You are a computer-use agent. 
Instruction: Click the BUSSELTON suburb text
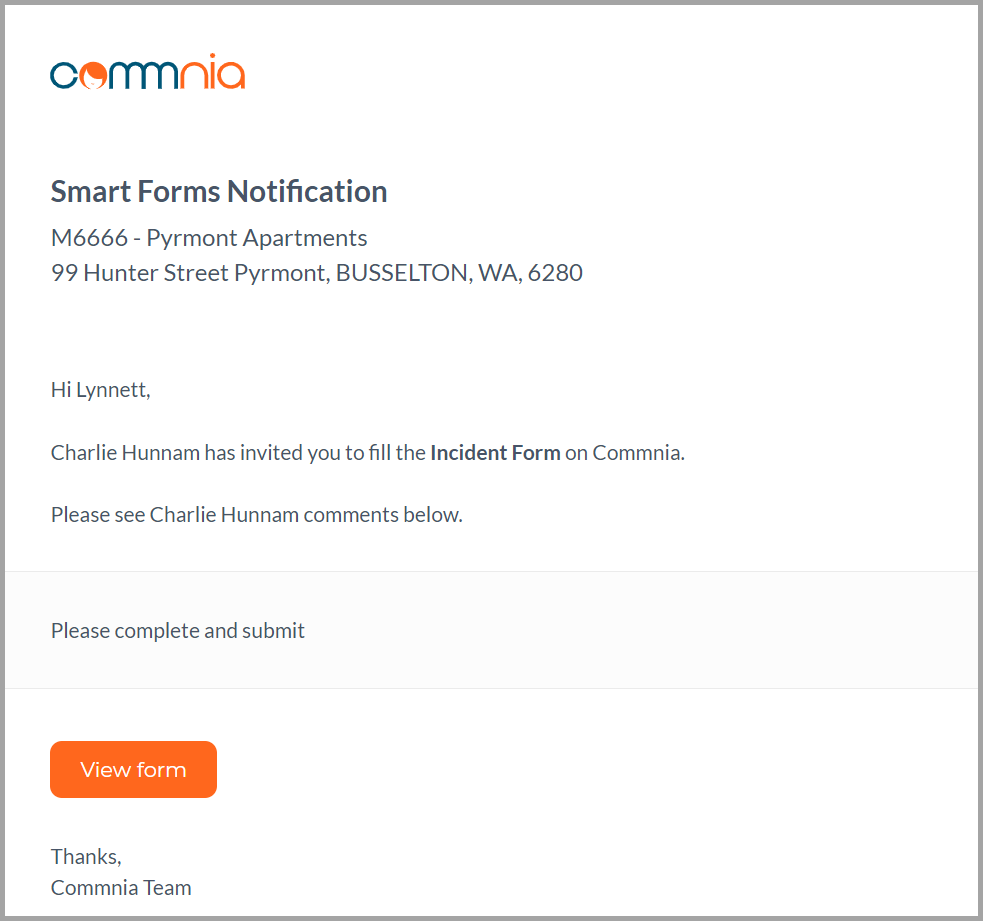point(404,273)
